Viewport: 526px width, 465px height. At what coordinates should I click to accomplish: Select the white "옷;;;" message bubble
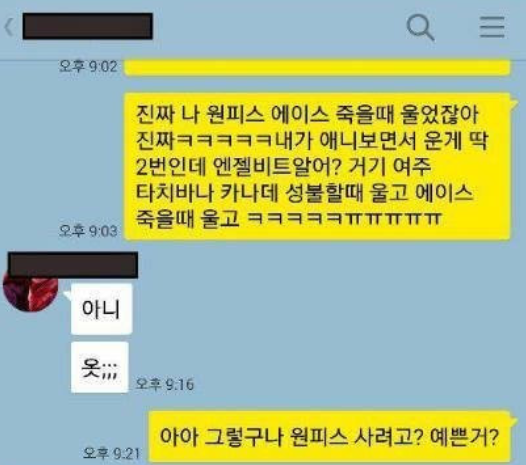click(100, 367)
